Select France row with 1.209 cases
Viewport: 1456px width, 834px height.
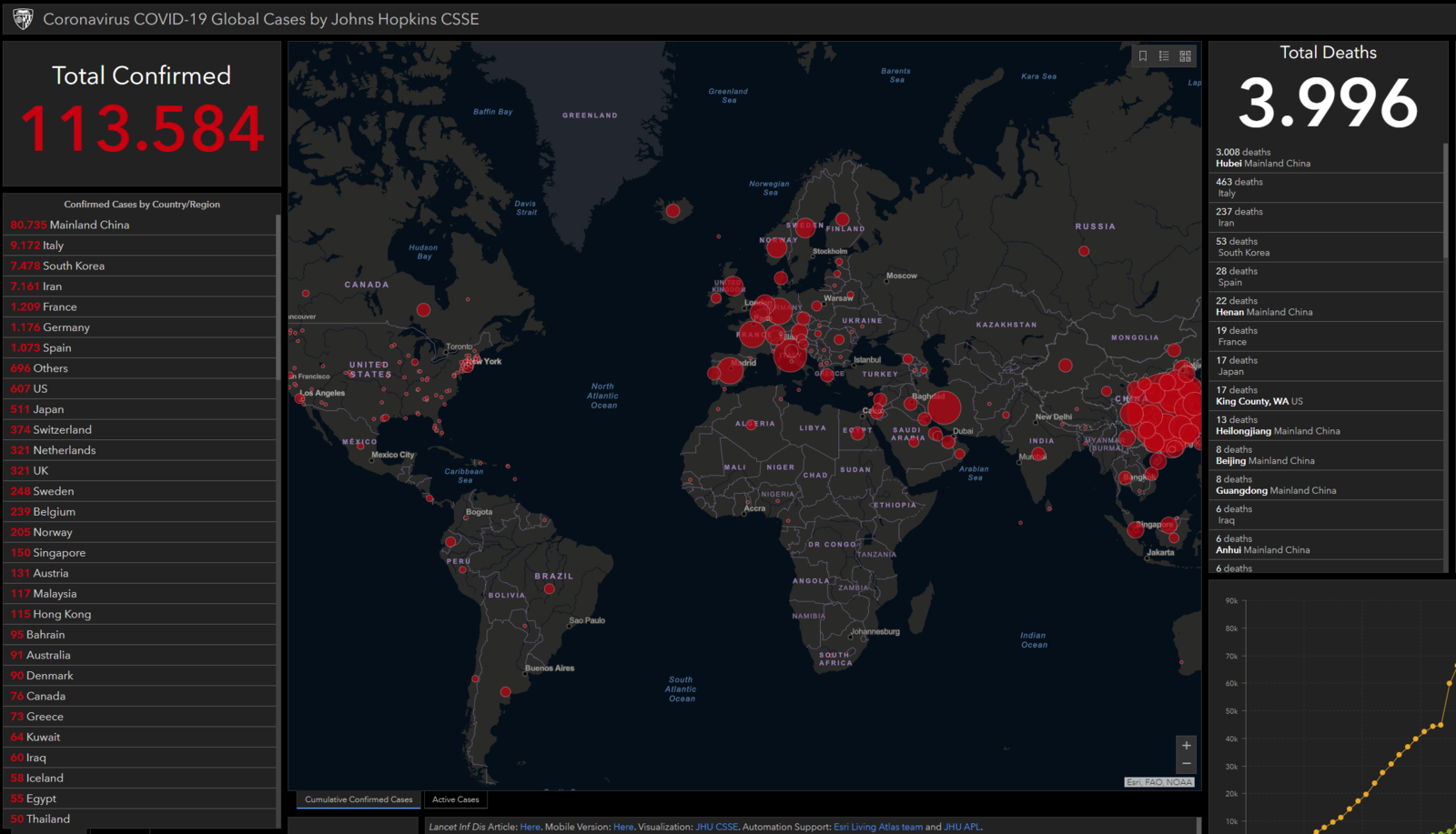coord(139,306)
